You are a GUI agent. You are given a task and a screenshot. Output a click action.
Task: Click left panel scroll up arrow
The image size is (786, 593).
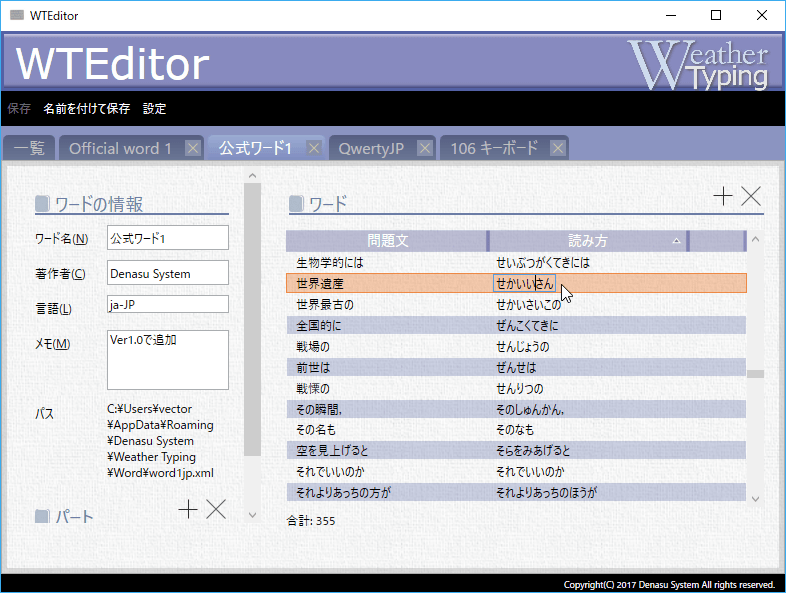click(x=252, y=175)
